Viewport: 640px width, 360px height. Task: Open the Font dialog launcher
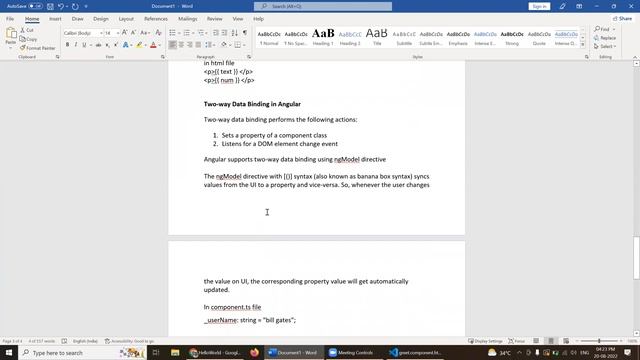point(163,57)
